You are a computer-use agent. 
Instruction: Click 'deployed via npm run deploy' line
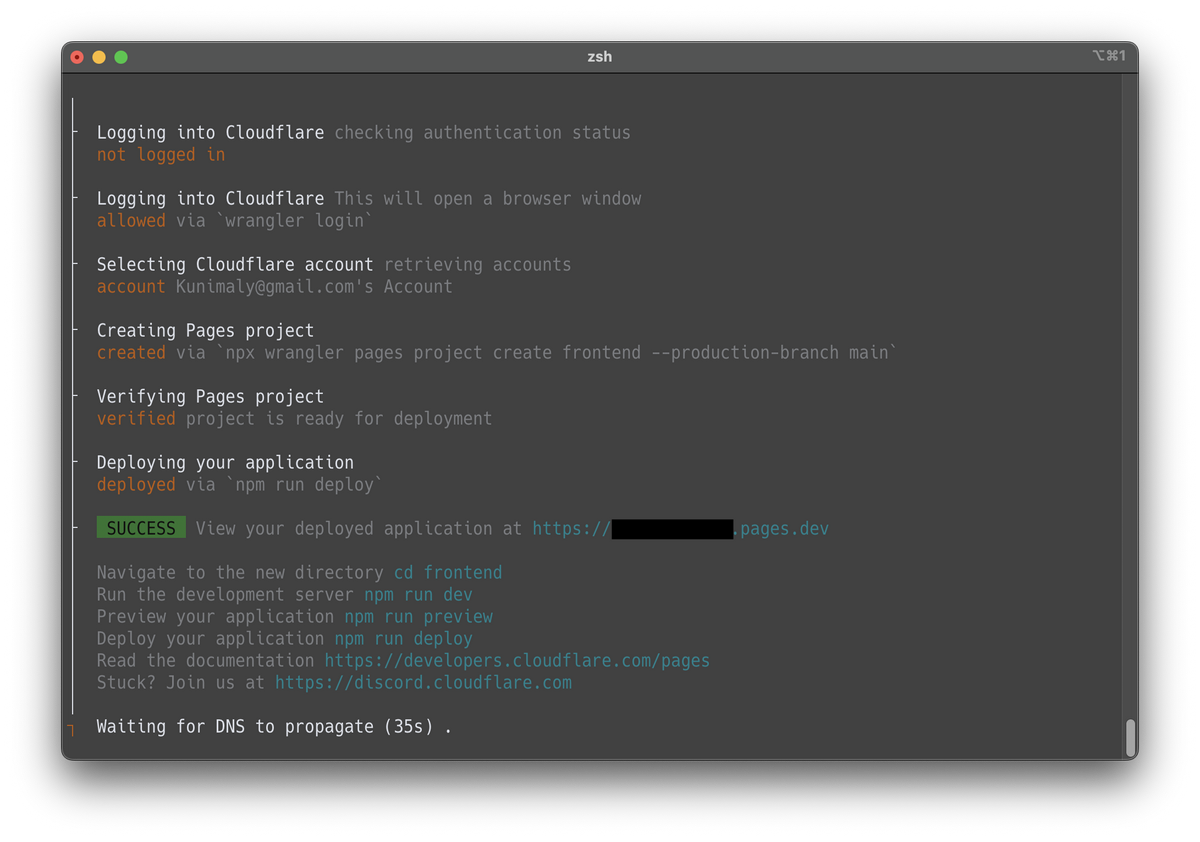tap(240, 485)
